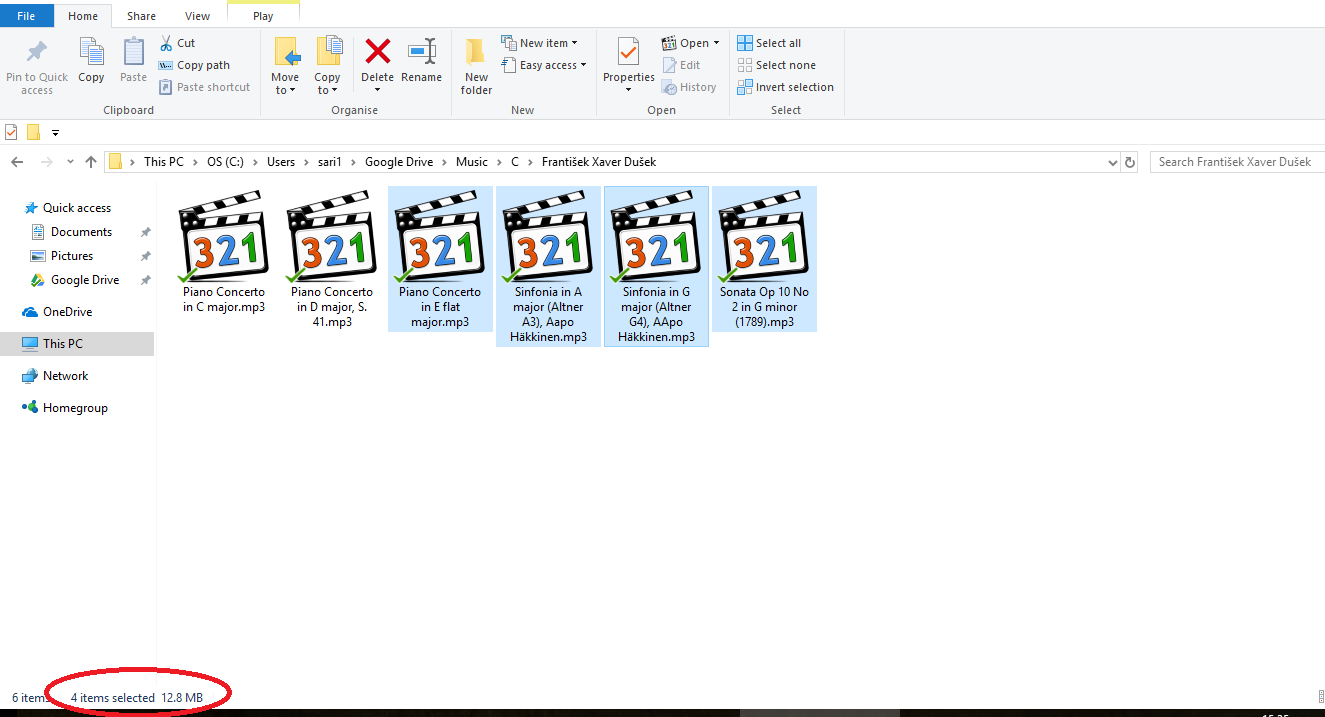The height and width of the screenshot is (717, 1325).
Task: Switch to the Play ribbon tab
Action: [262, 15]
